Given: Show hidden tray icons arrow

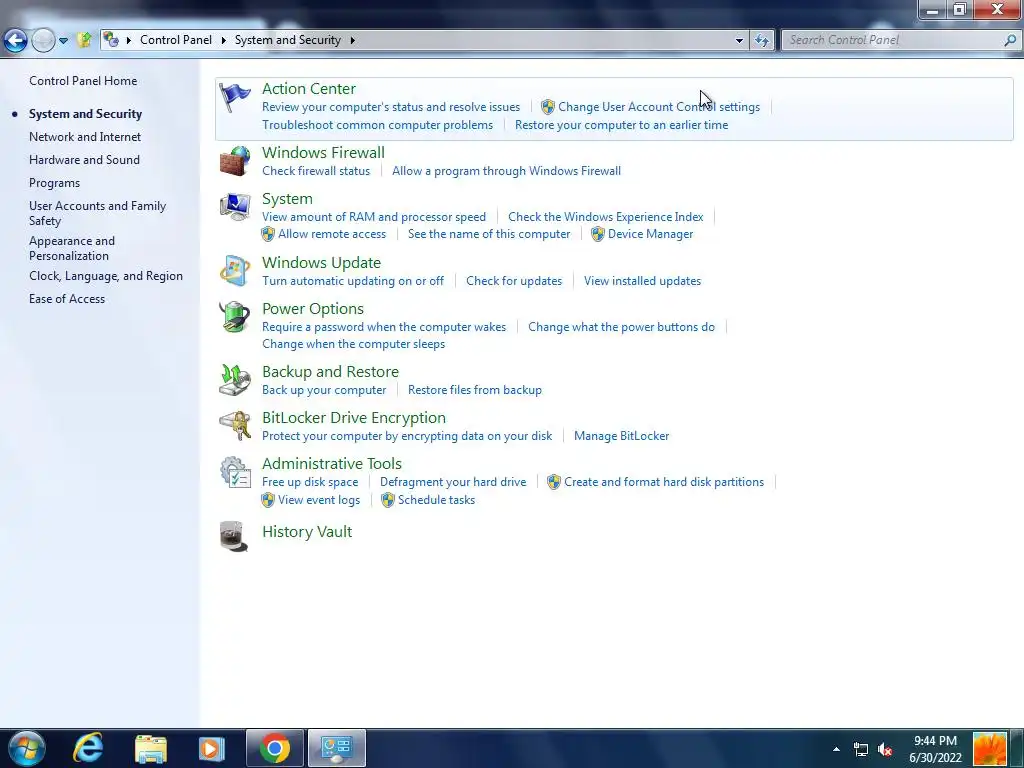Looking at the screenshot, I should coord(836,749).
